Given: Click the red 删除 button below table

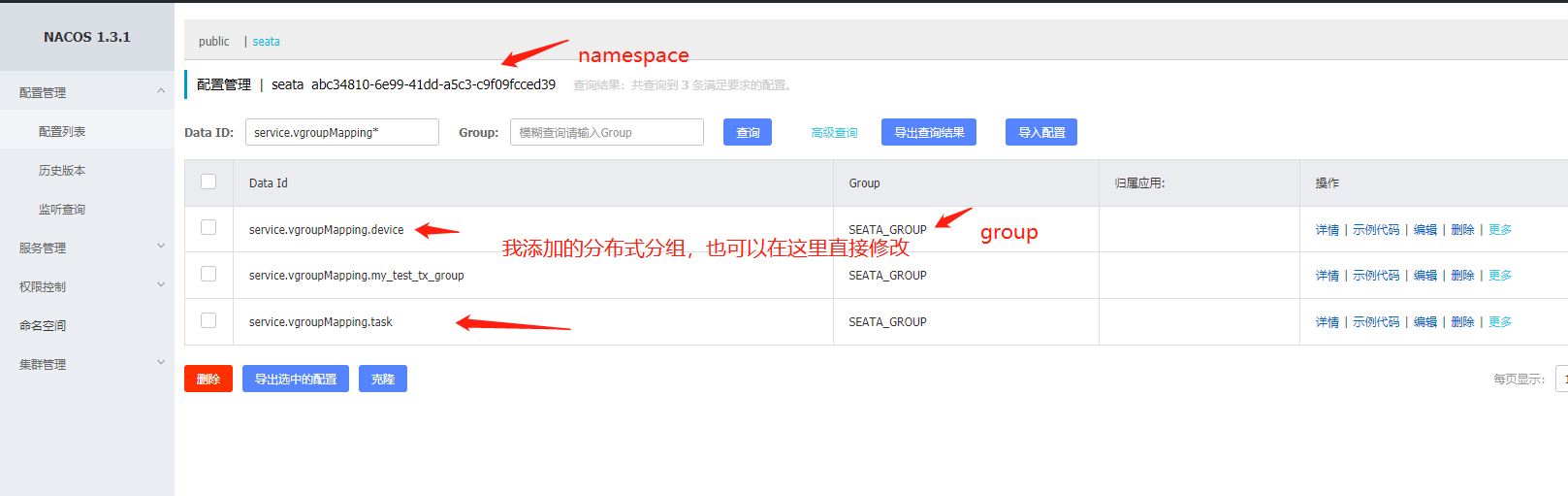Looking at the screenshot, I should coord(208,379).
